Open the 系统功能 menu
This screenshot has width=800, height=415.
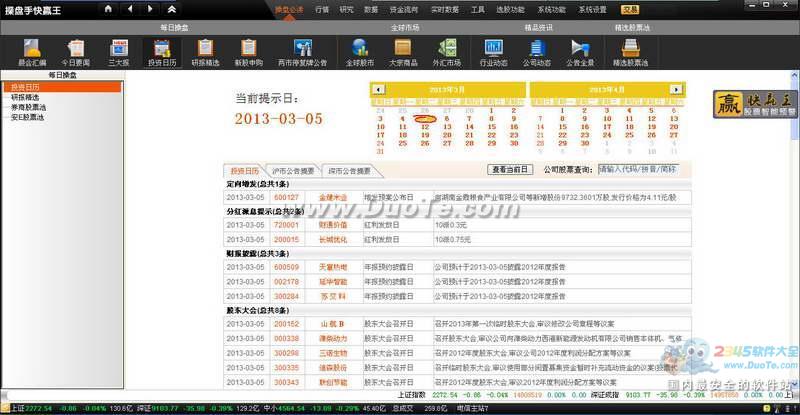[551, 10]
